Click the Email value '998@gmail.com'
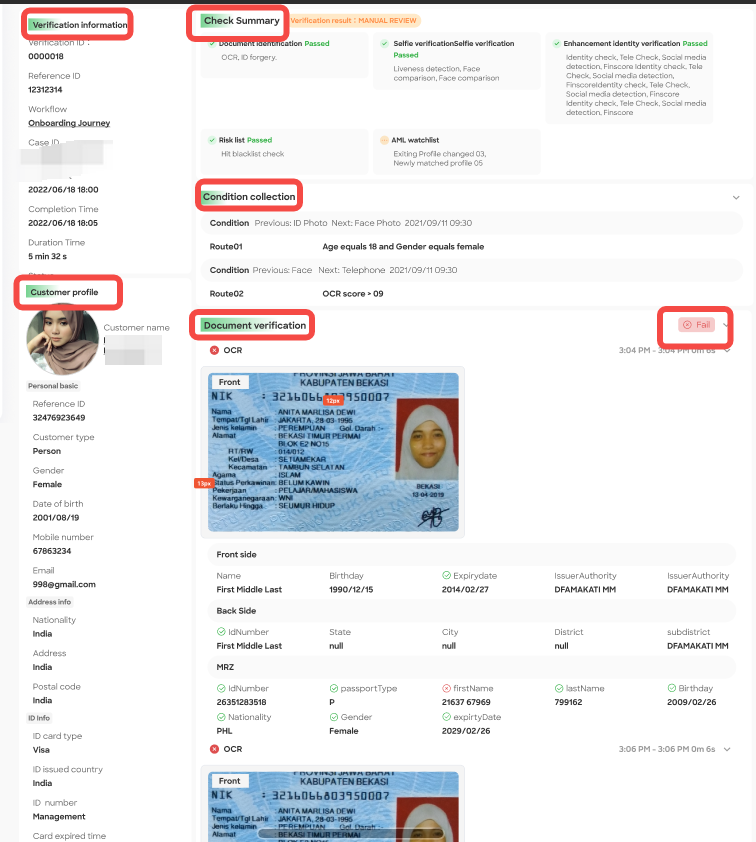 [64, 584]
